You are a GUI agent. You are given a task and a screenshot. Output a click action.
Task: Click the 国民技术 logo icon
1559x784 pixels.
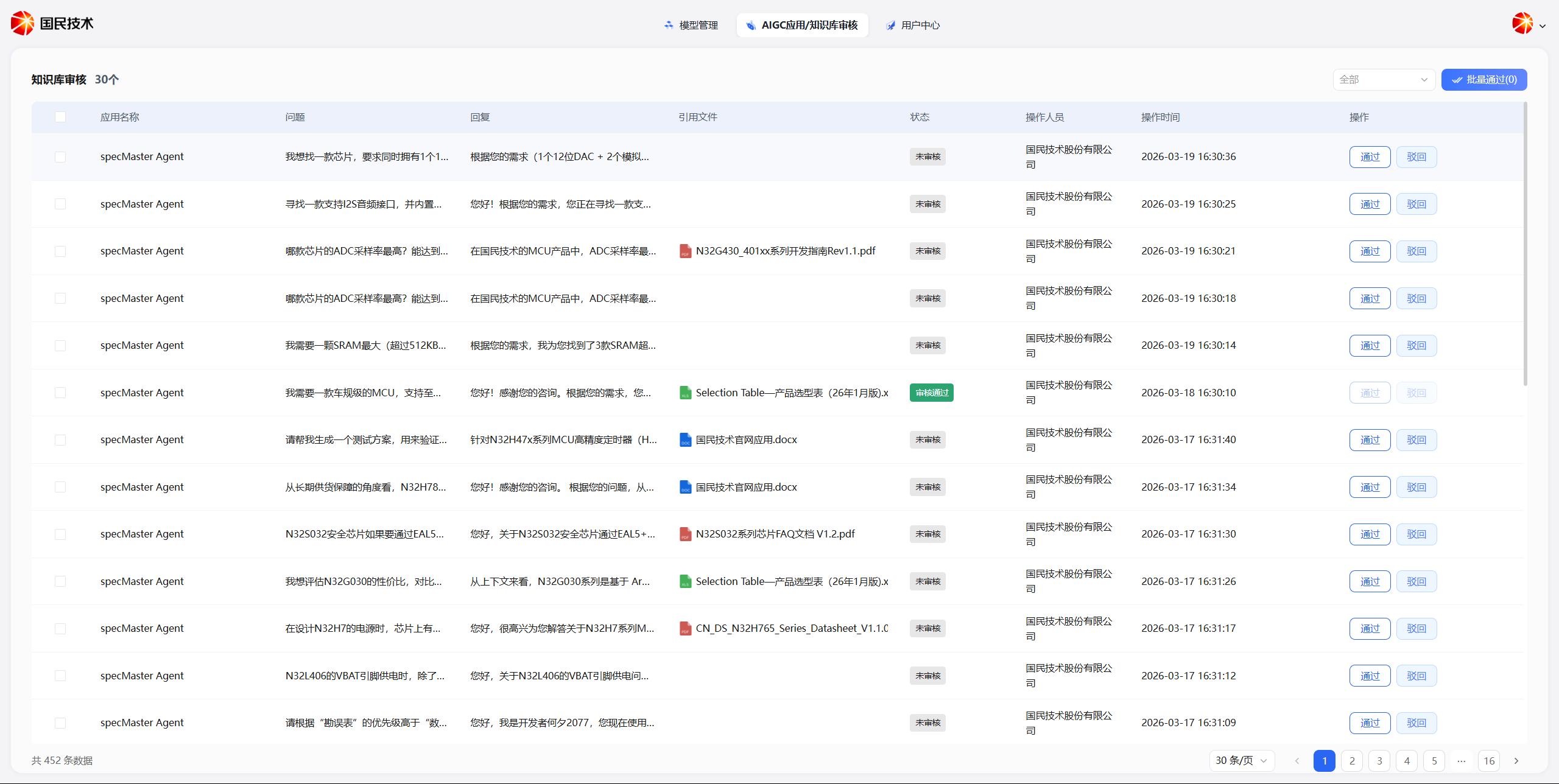[x=23, y=23]
